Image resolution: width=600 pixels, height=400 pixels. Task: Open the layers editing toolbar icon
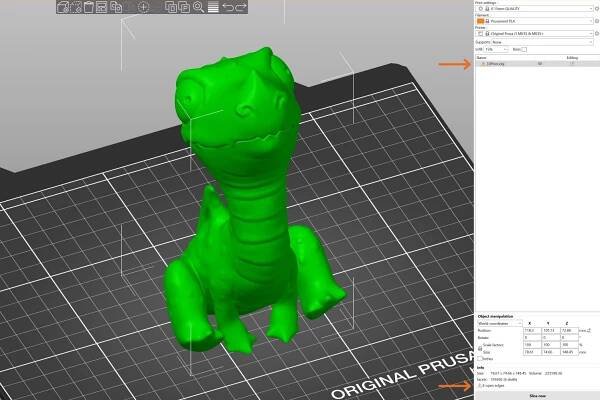click(212, 7)
